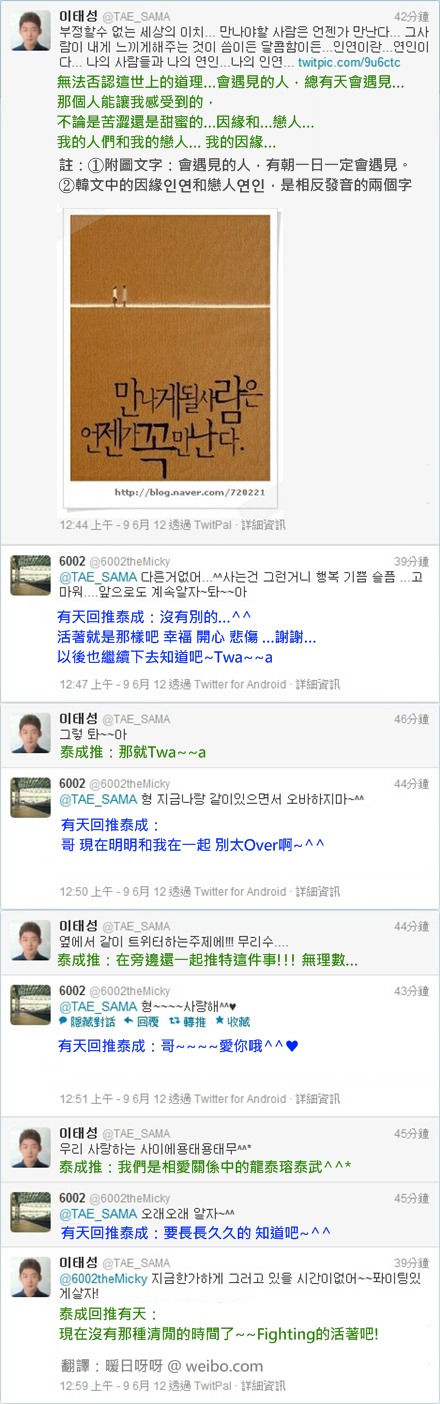Click the 이태성 display name on the first tweet
The height and width of the screenshot is (1404, 440).
[x=79, y=18]
